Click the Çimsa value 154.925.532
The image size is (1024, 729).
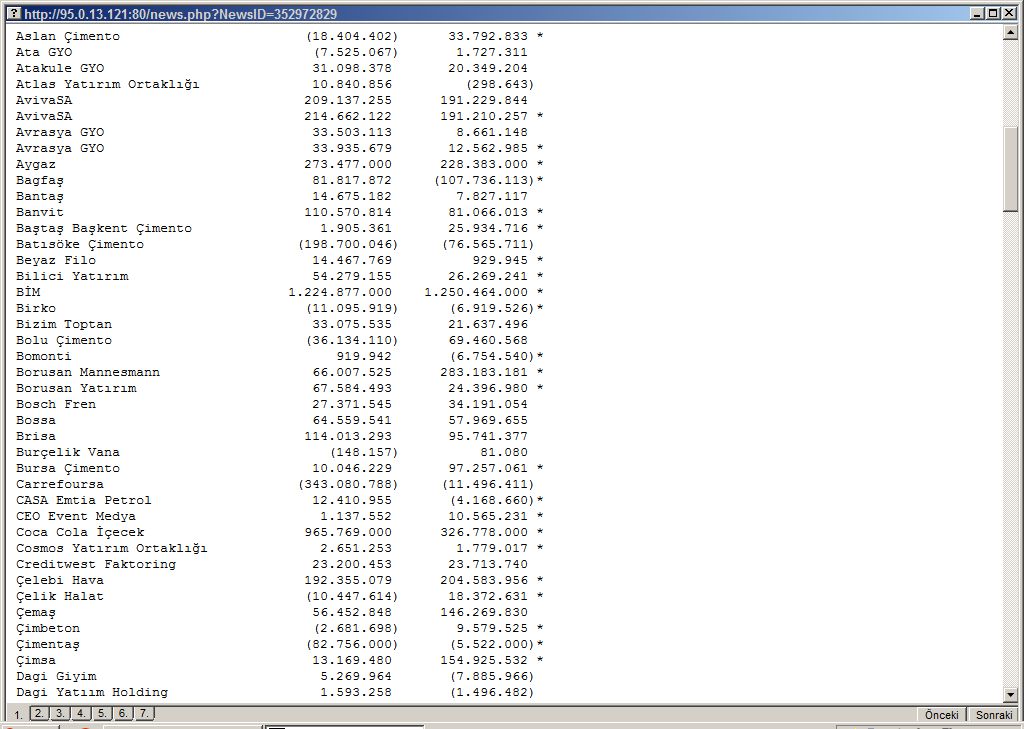(x=484, y=660)
